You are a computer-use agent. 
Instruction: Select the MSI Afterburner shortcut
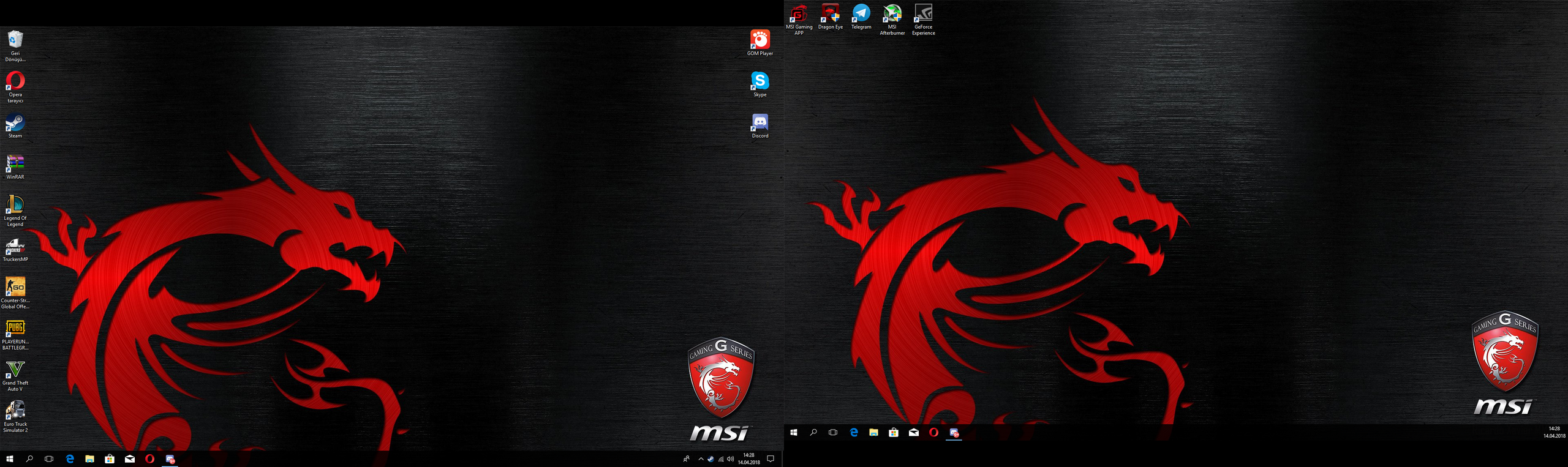[x=892, y=20]
